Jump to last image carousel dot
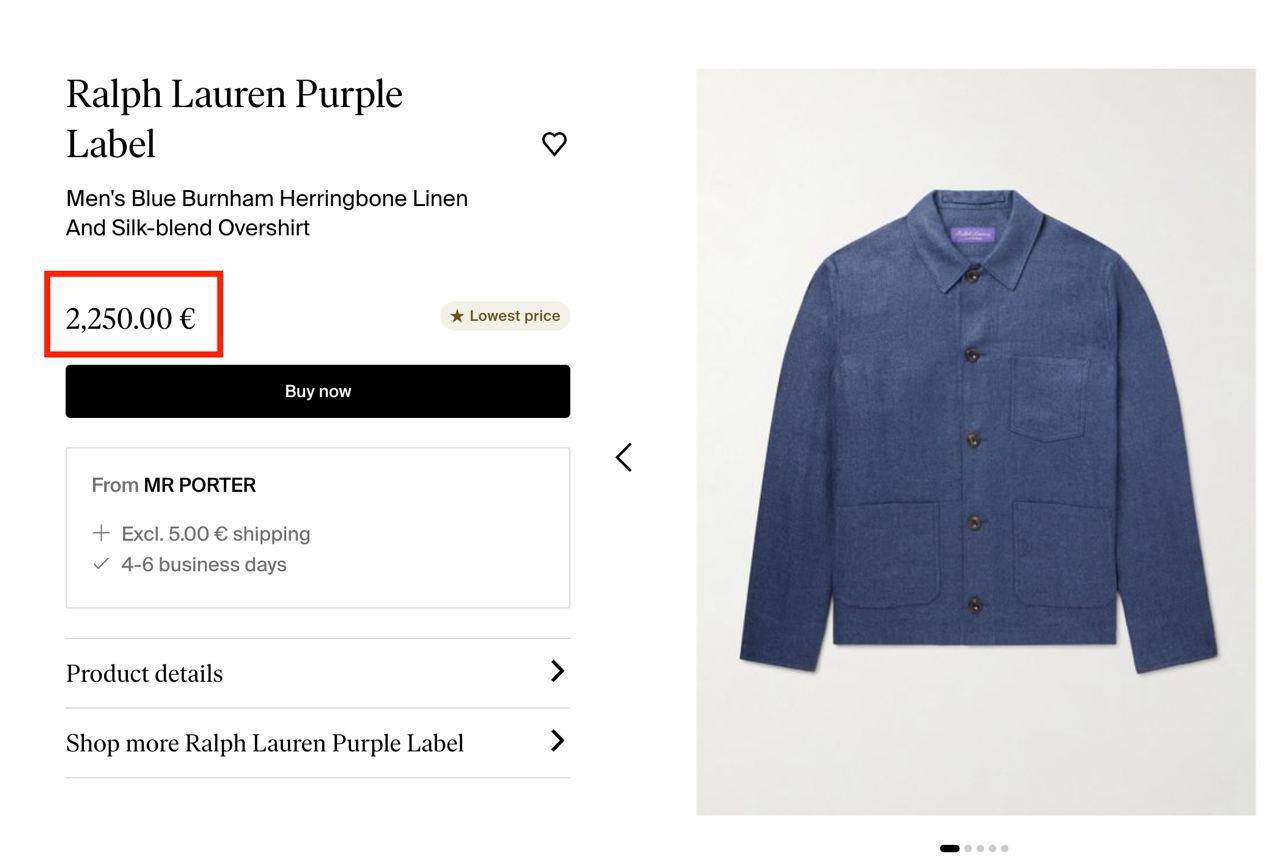This screenshot has width=1280, height=864. [x=1004, y=849]
